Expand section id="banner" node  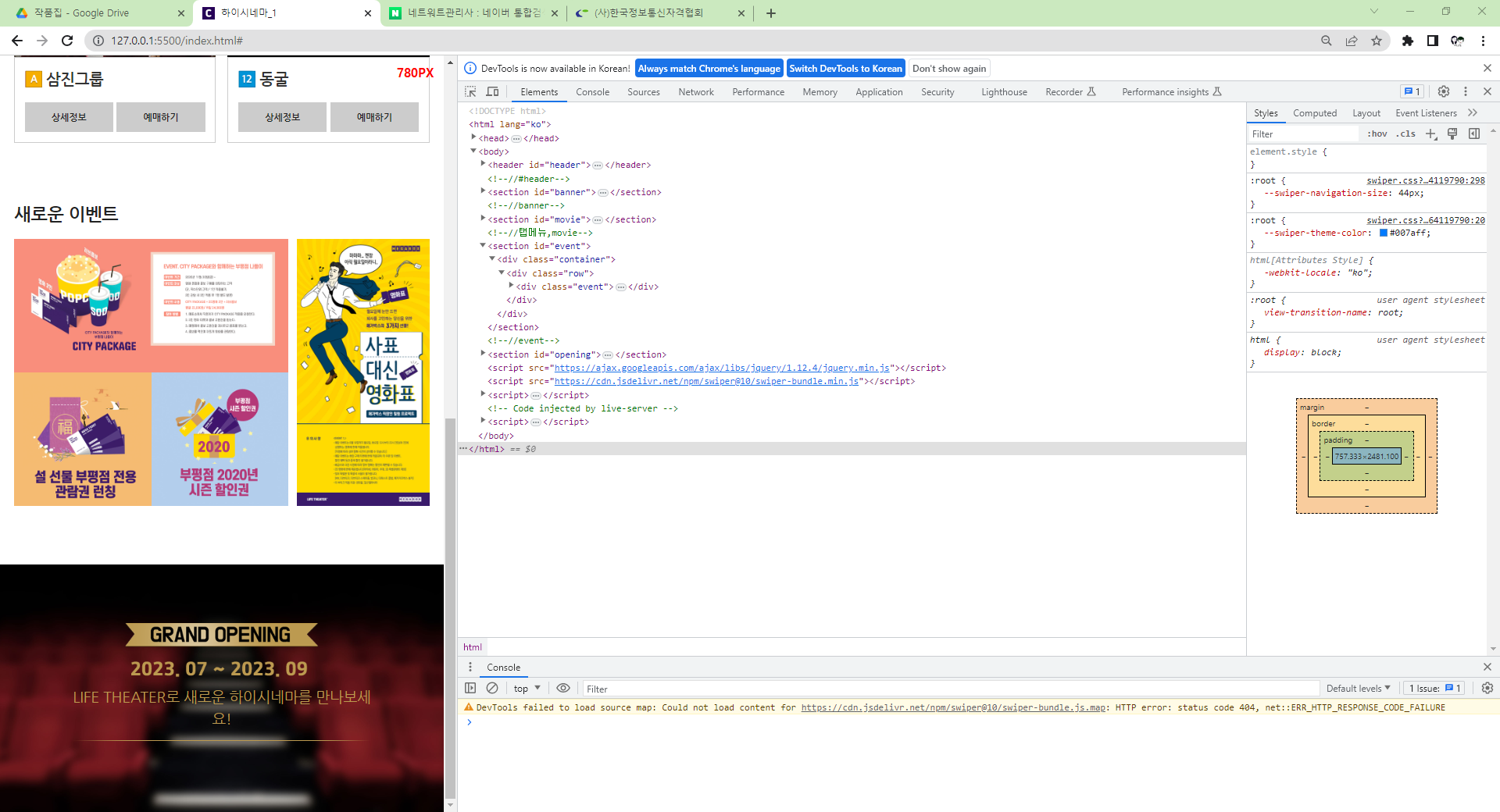pos(483,191)
